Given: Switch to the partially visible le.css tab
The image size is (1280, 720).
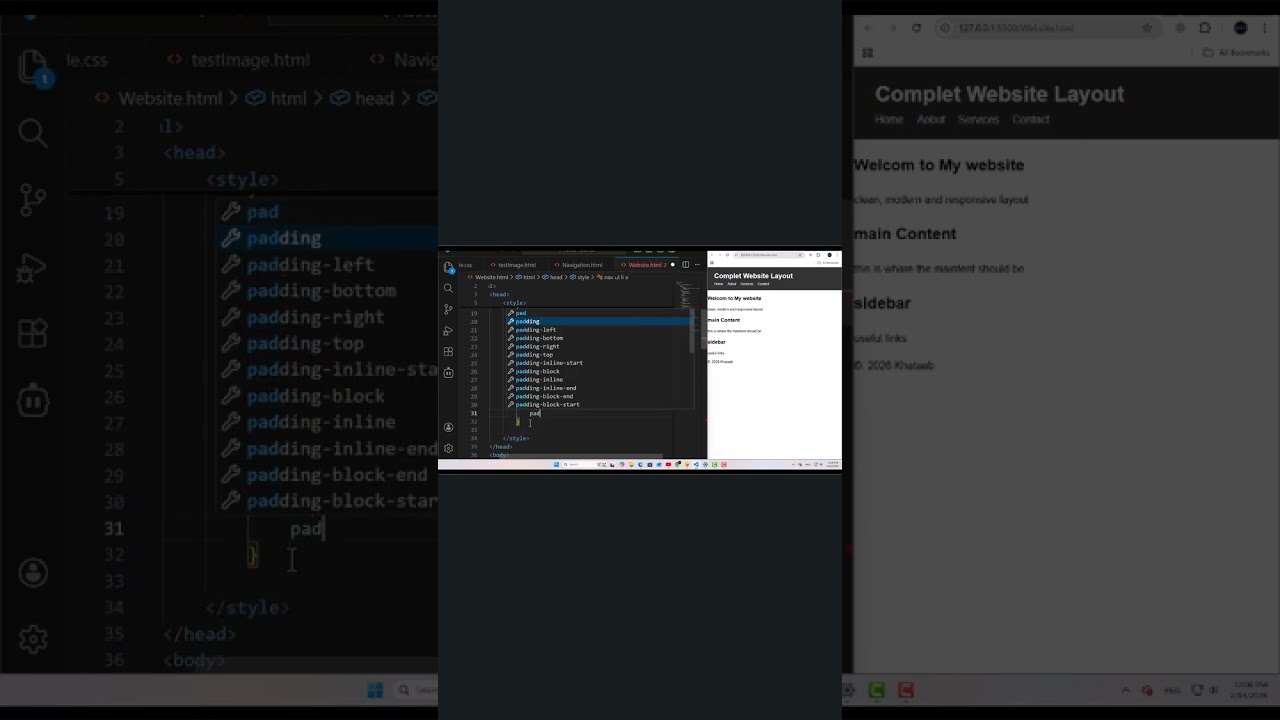Looking at the screenshot, I should 465,265.
